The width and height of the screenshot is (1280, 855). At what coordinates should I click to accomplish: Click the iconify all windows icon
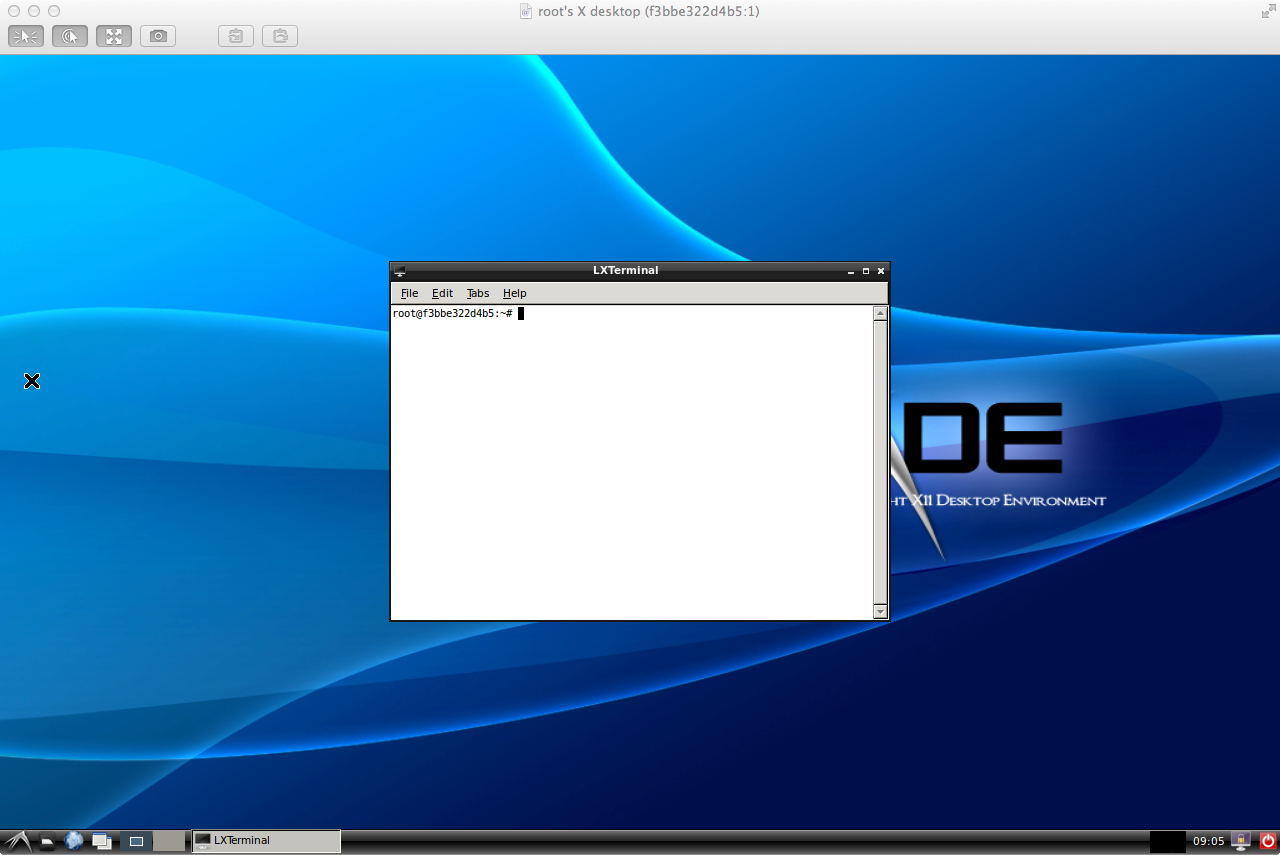tap(101, 841)
